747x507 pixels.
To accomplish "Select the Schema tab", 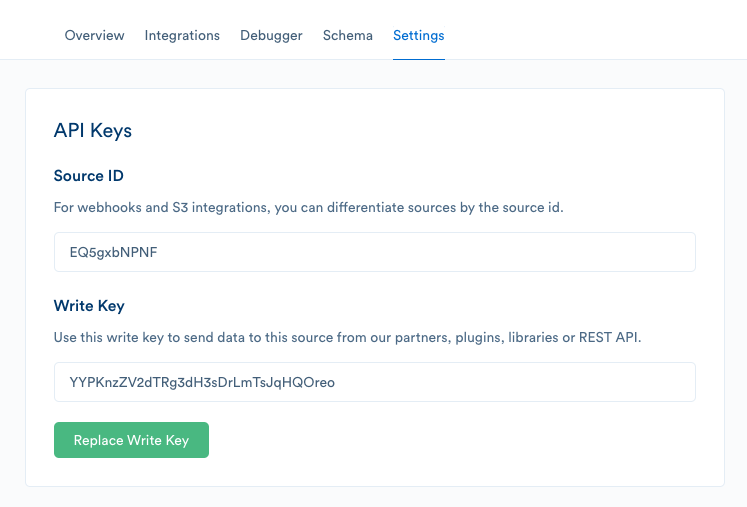I will pos(347,35).
